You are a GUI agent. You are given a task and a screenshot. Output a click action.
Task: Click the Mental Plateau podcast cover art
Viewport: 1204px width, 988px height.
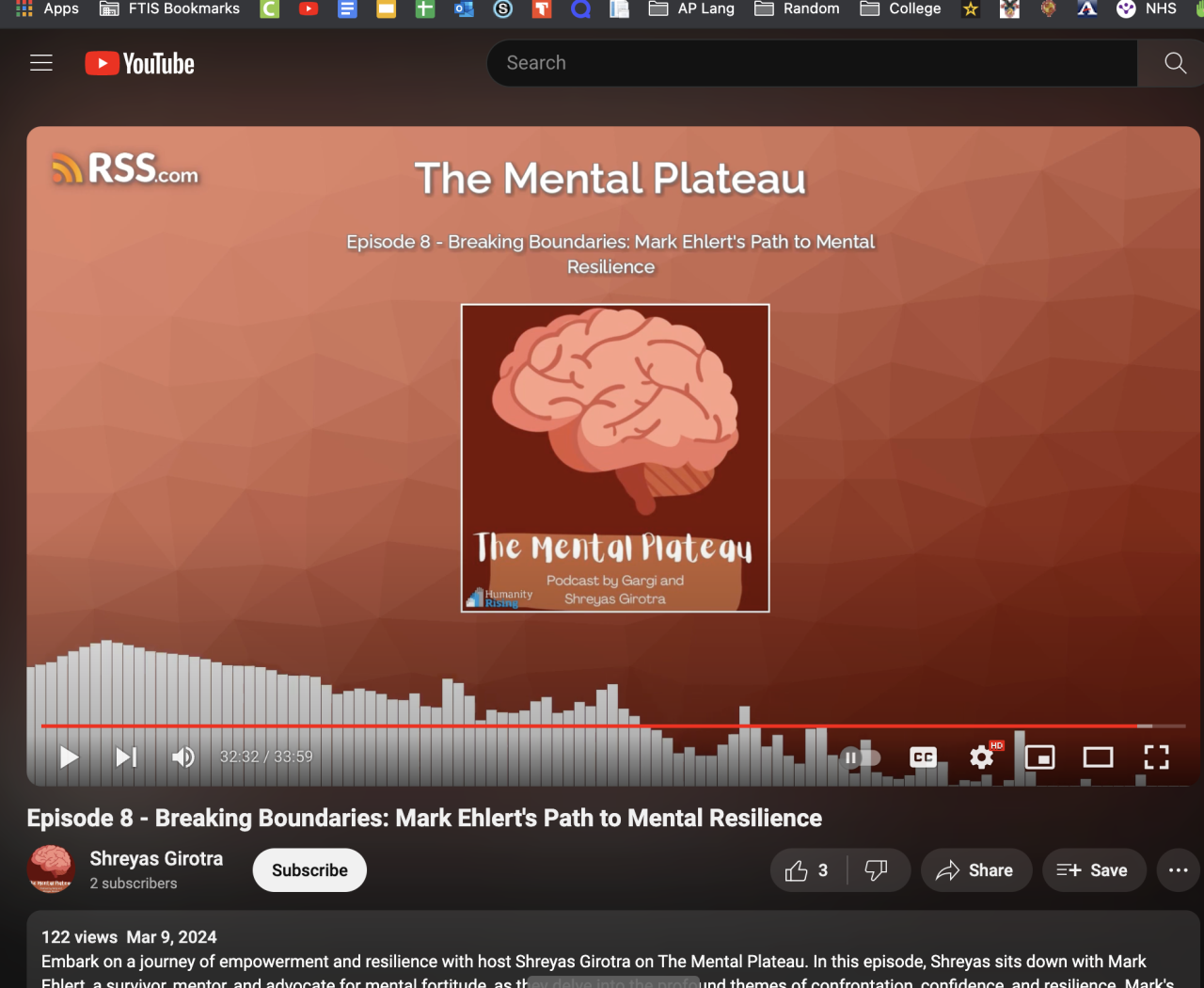coord(615,458)
